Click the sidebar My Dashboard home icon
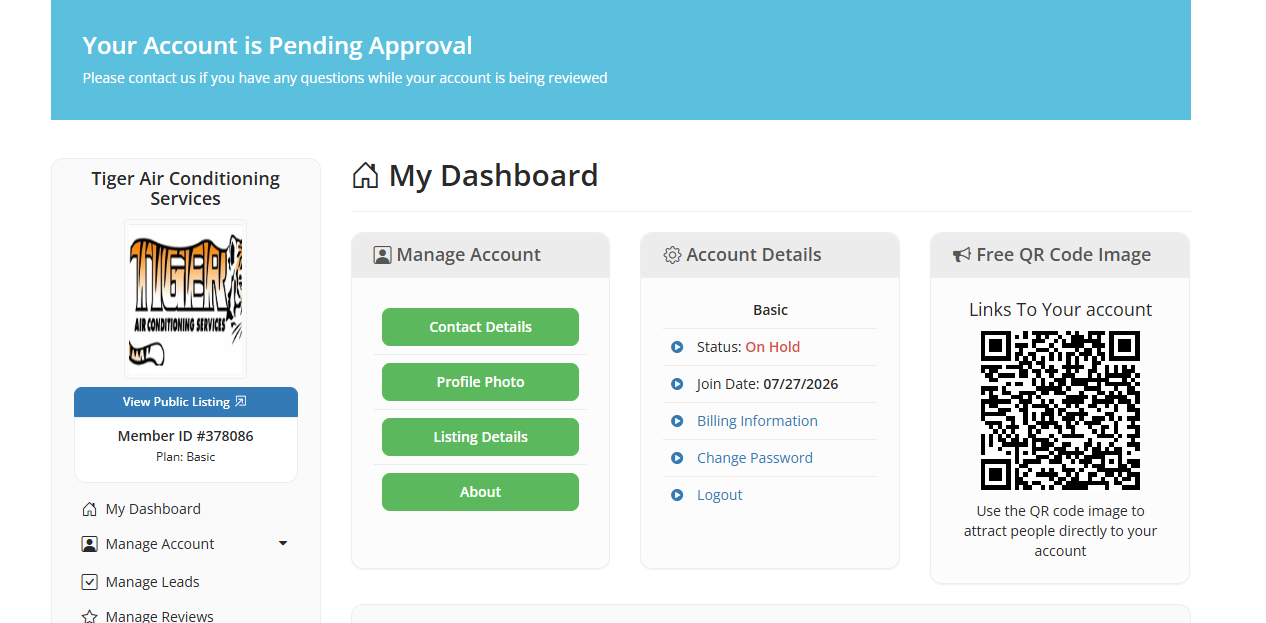This screenshot has width=1266, height=623. 89,509
